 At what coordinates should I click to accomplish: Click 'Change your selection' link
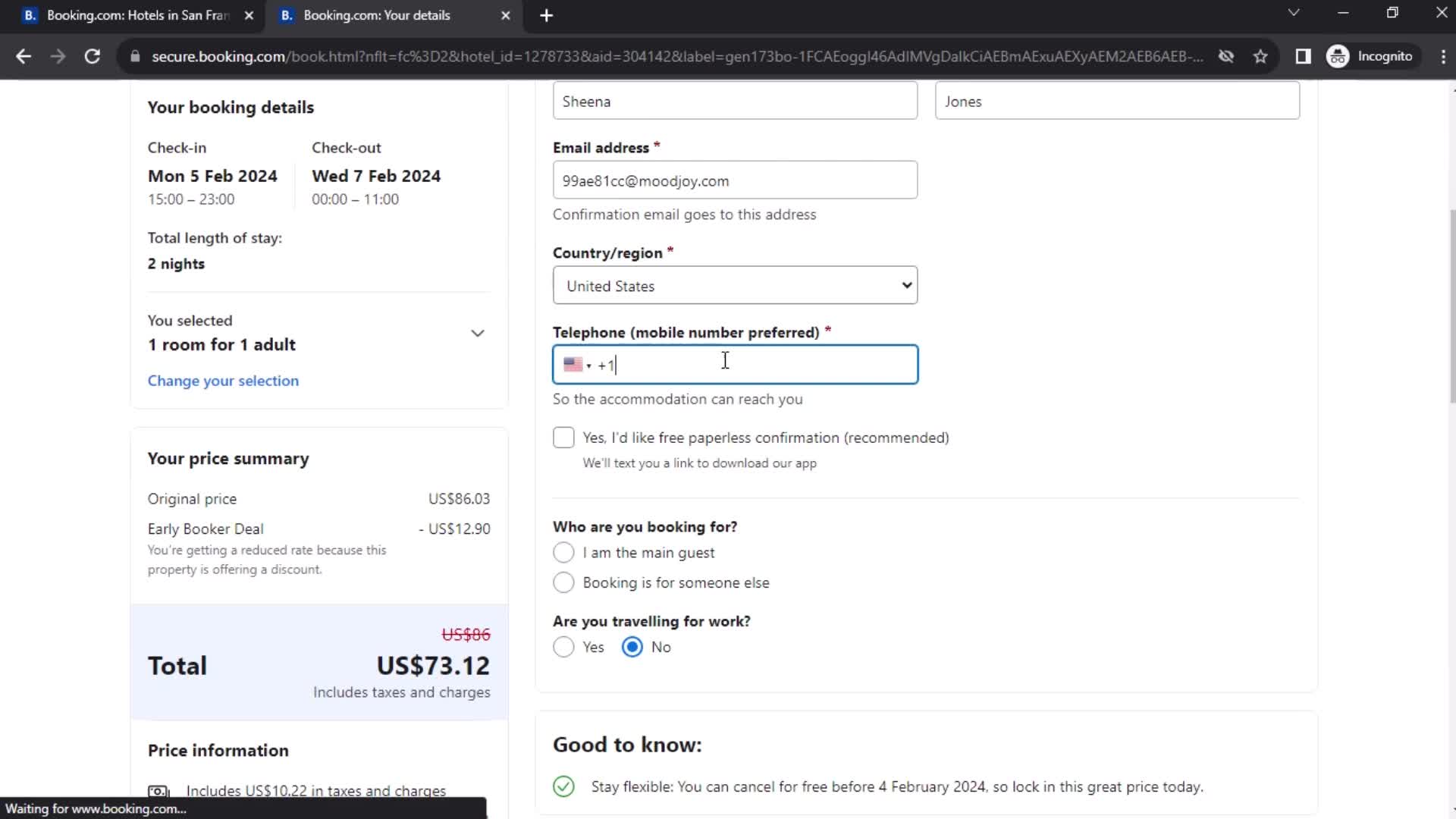pyautogui.click(x=224, y=381)
